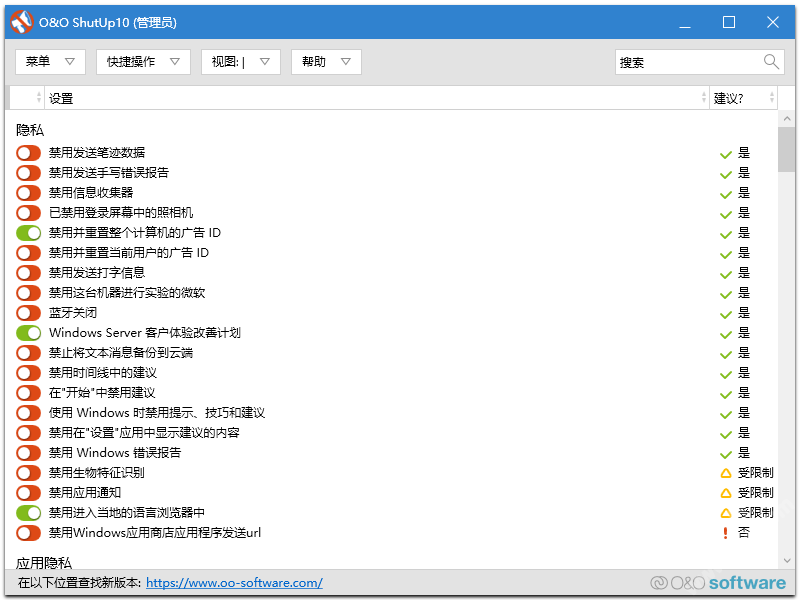Toggle 禁用Windows应用商店应用程序发送url switch
The width and height of the screenshot is (800, 600).
(x=28, y=533)
